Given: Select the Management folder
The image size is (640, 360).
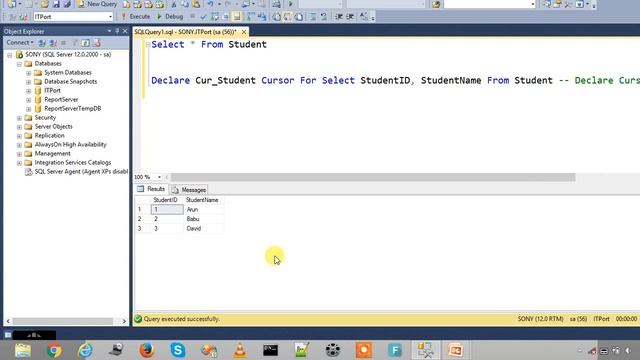Looking at the screenshot, I should click(52, 153).
